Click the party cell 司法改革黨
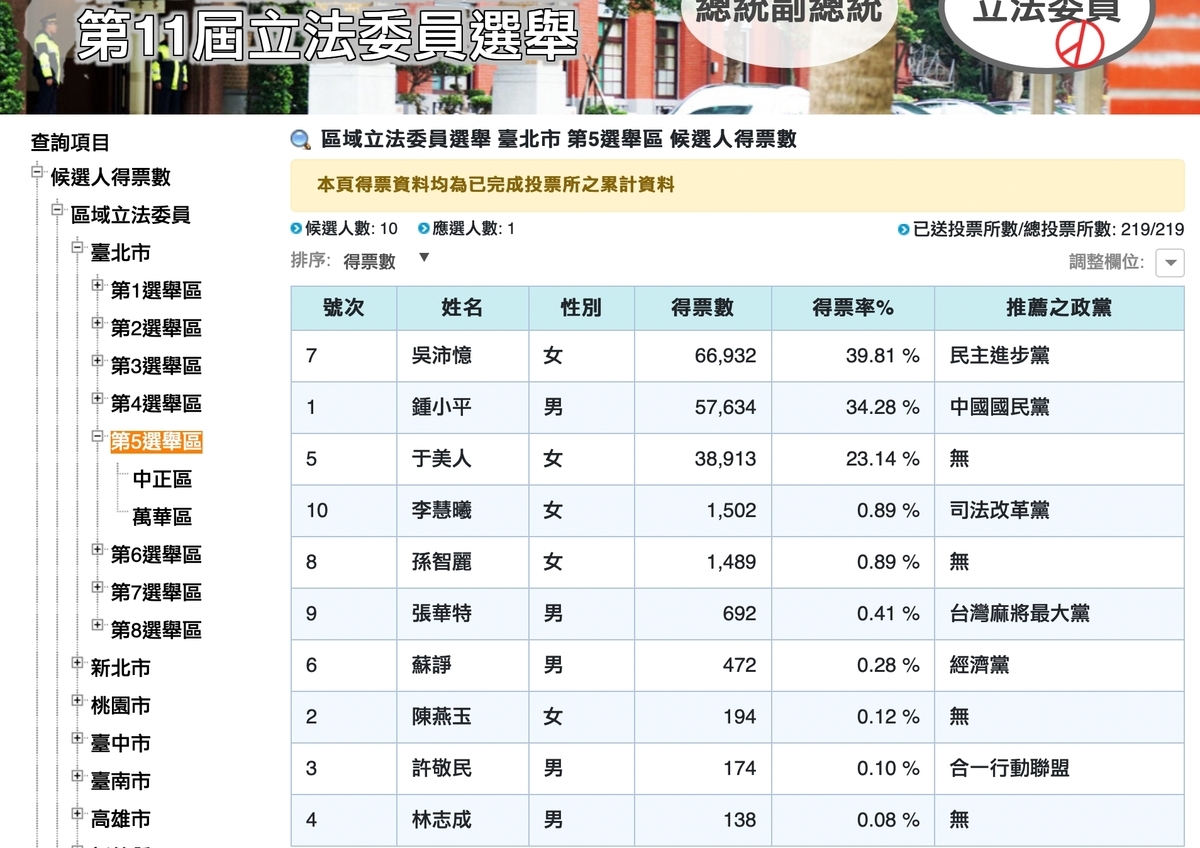The height and width of the screenshot is (848, 1200). pyautogui.click(x=1000, y=510)
